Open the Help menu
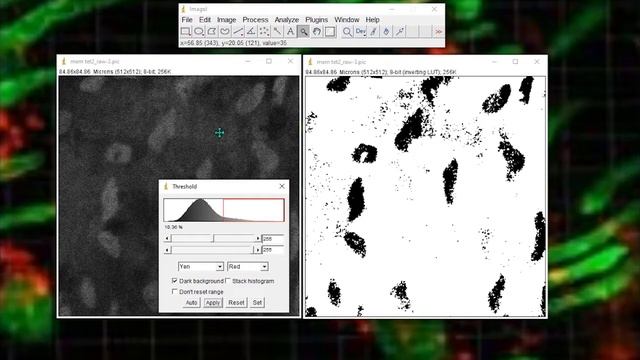 pos(372,20)
